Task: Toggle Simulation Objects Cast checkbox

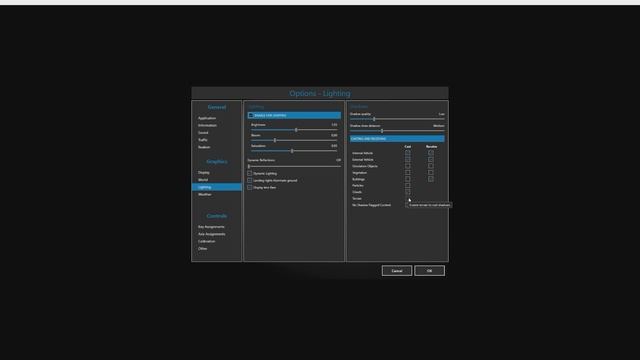Action: point(407,166)
